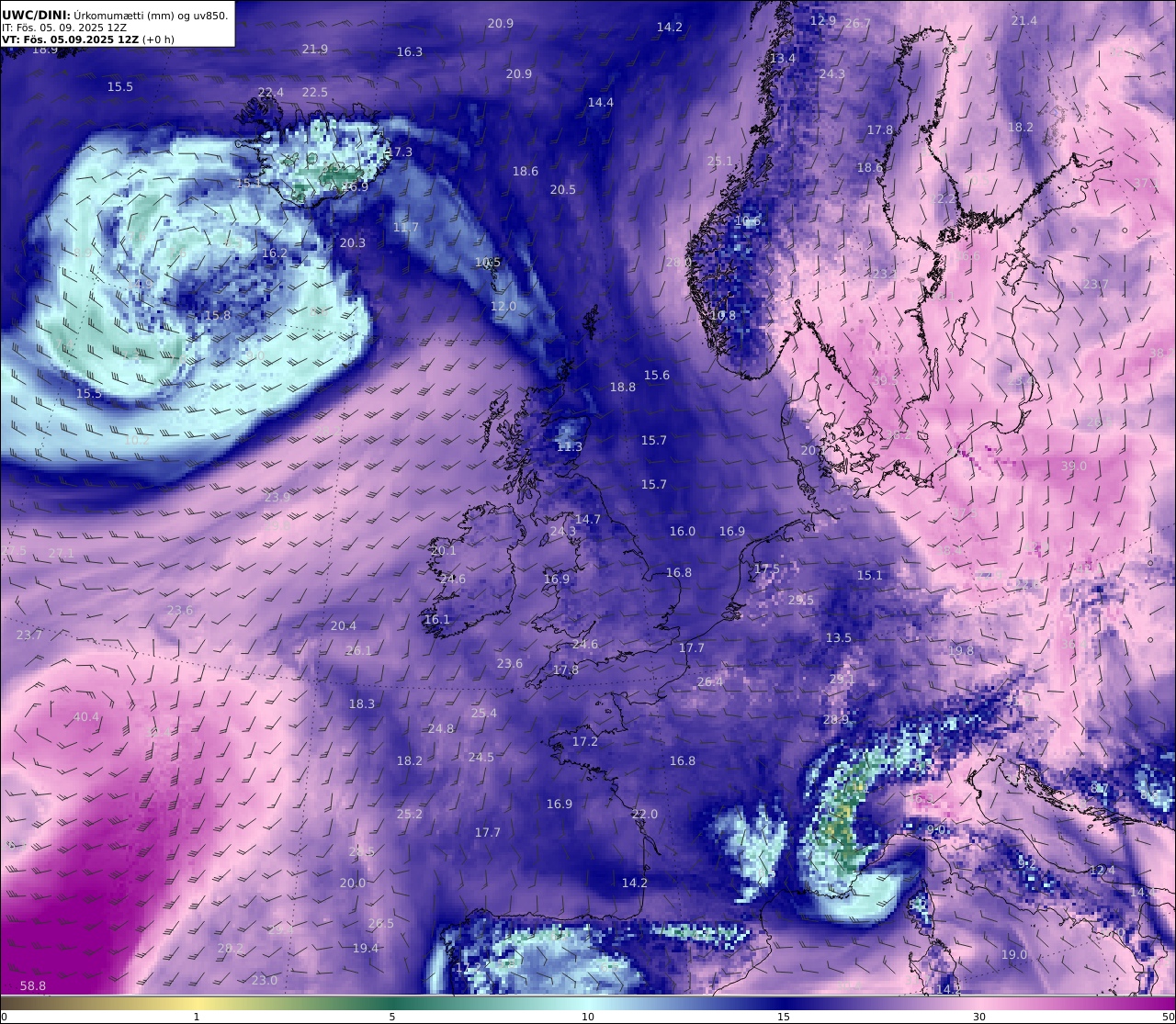Click the 18.8 value northeast of Scotland
The image size is (1176, 1024).
tap(623, 387)
